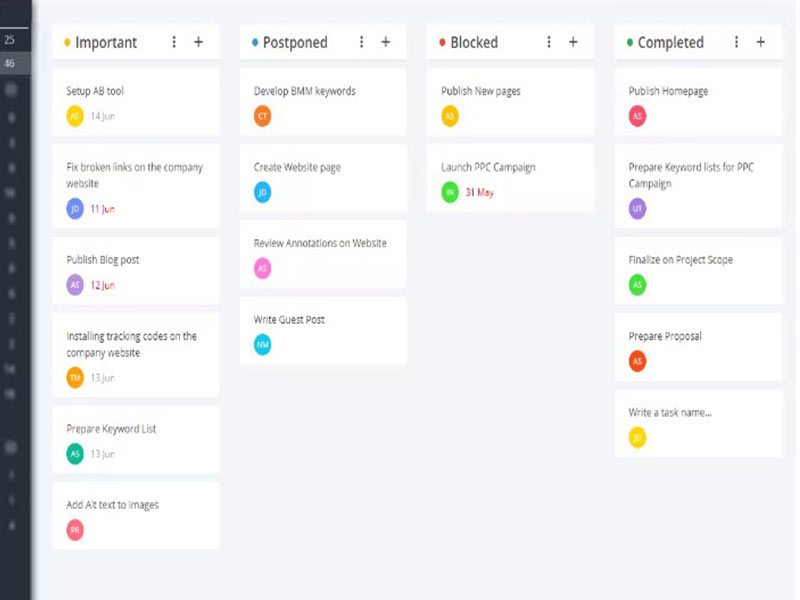Open the options menu on the Completed column
The width and height of the screenshot is (800, 600).
pos(736,42)
